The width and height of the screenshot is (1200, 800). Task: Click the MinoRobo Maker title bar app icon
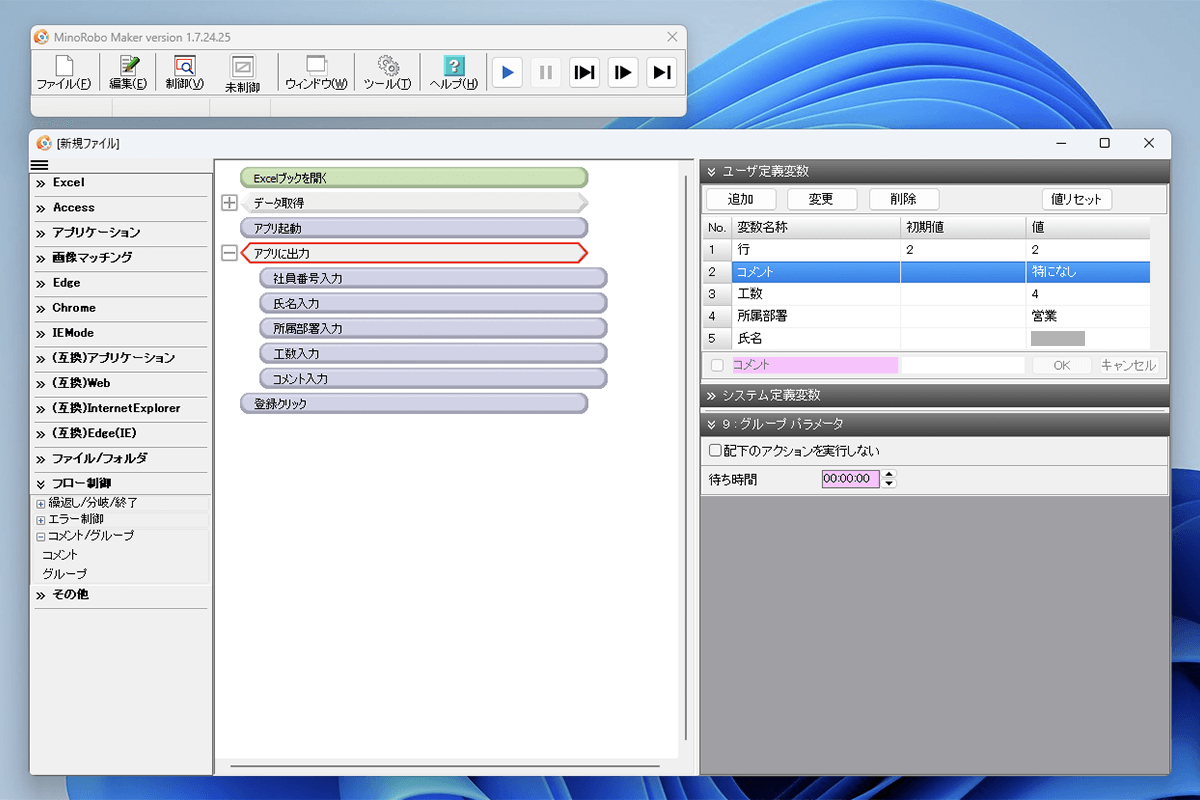42,37
